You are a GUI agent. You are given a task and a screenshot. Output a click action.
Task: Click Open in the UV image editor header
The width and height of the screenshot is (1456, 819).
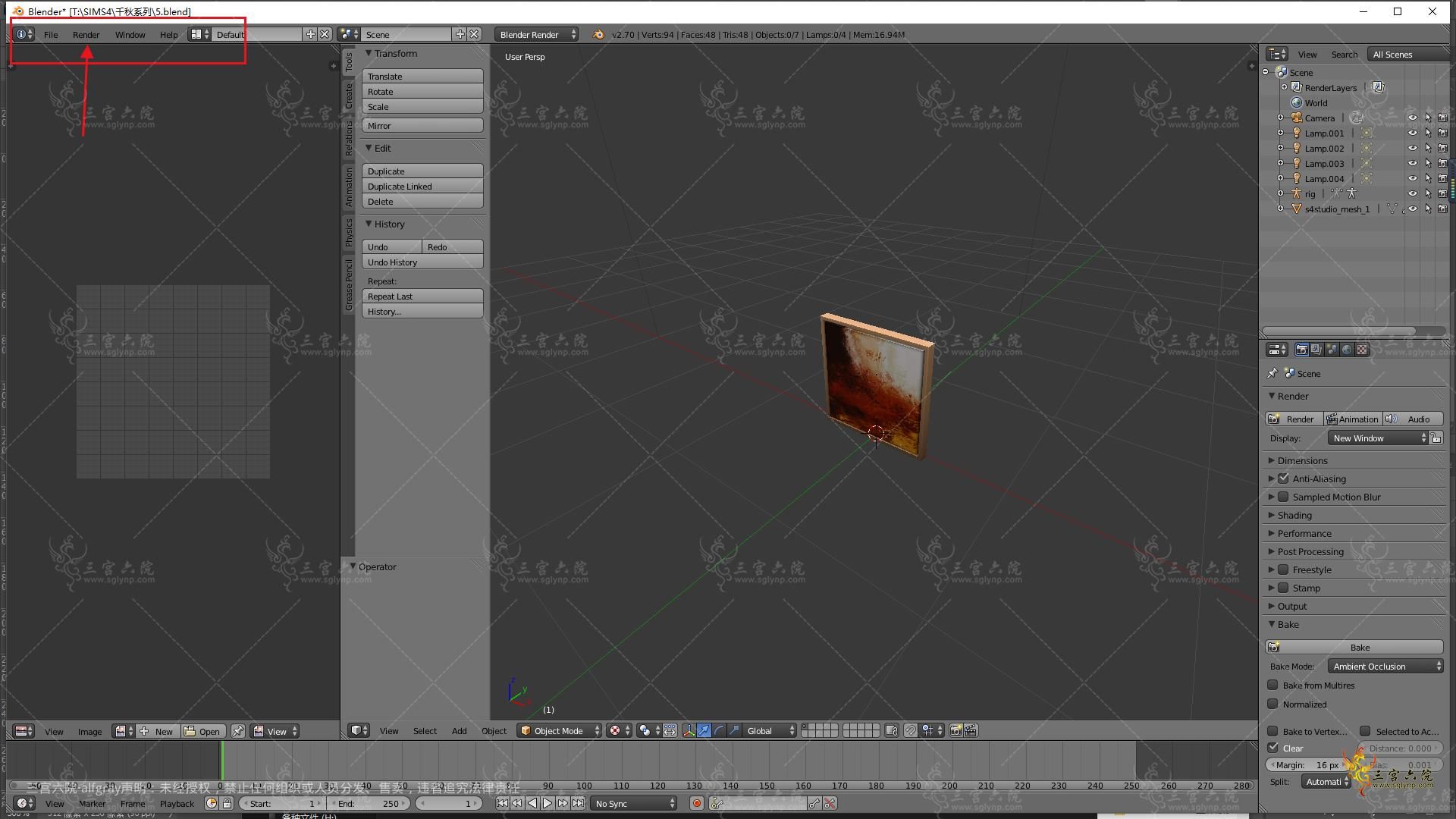click(x=202, y=732)
